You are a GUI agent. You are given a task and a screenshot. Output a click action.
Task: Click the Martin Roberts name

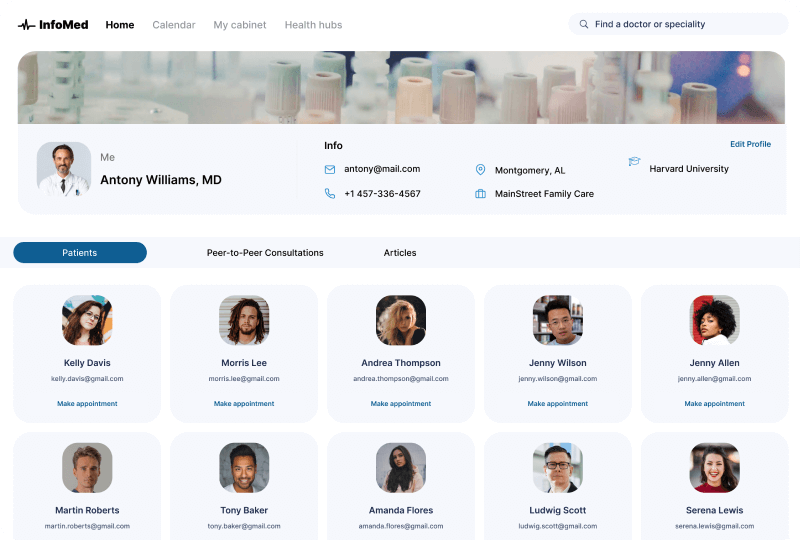coord(87,510)
